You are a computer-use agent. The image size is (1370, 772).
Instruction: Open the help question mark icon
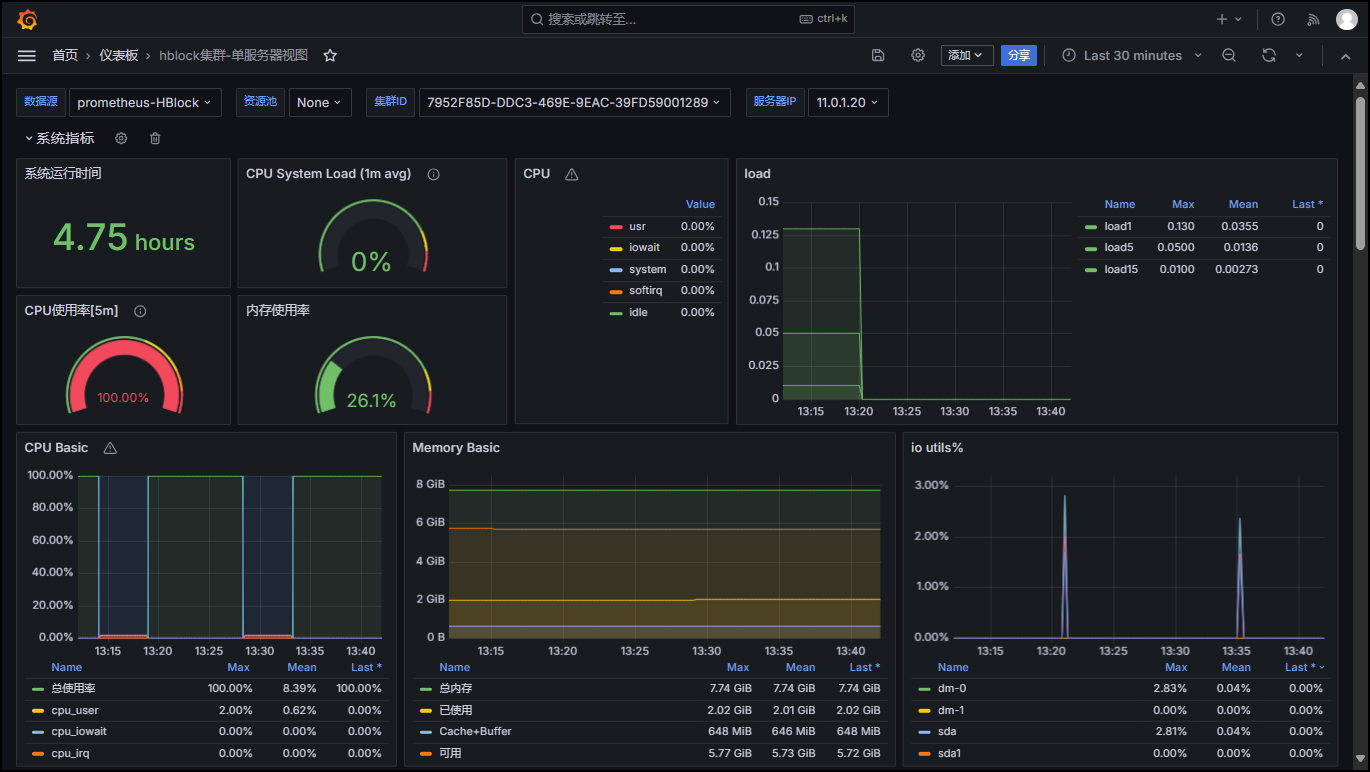tap(1278, 19)
